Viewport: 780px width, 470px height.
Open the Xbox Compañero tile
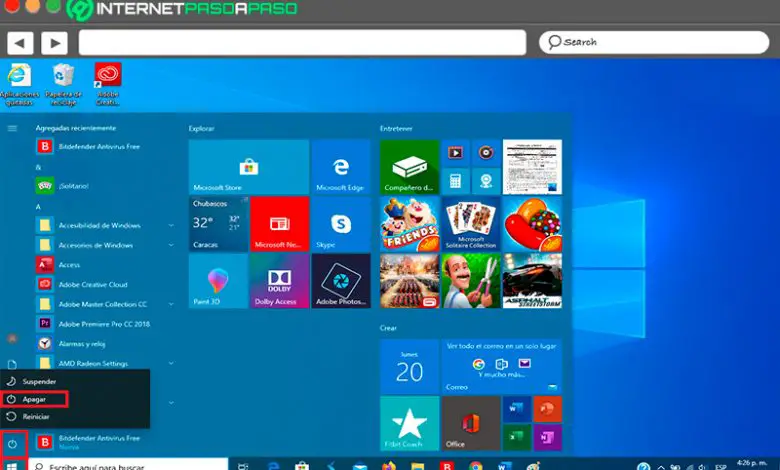pyautogui.click(x=409, y=167)
